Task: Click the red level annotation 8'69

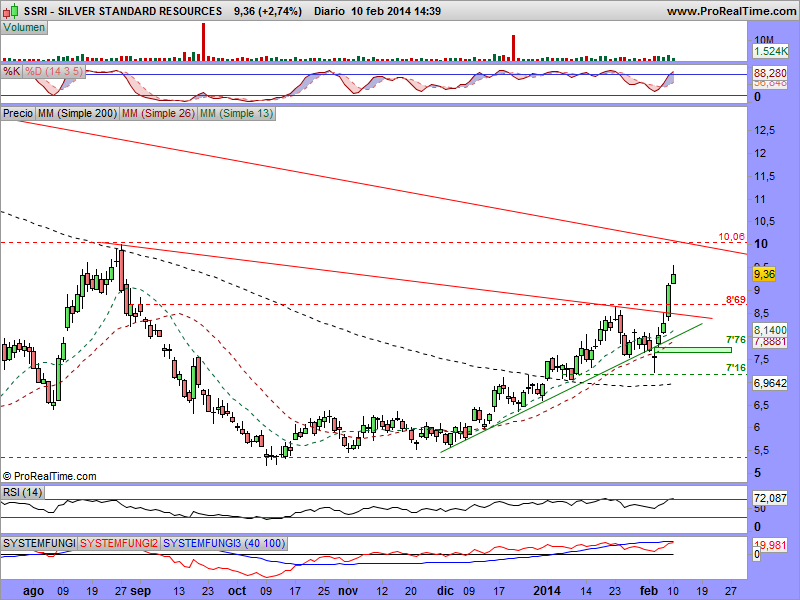Action: coord(736,299)
